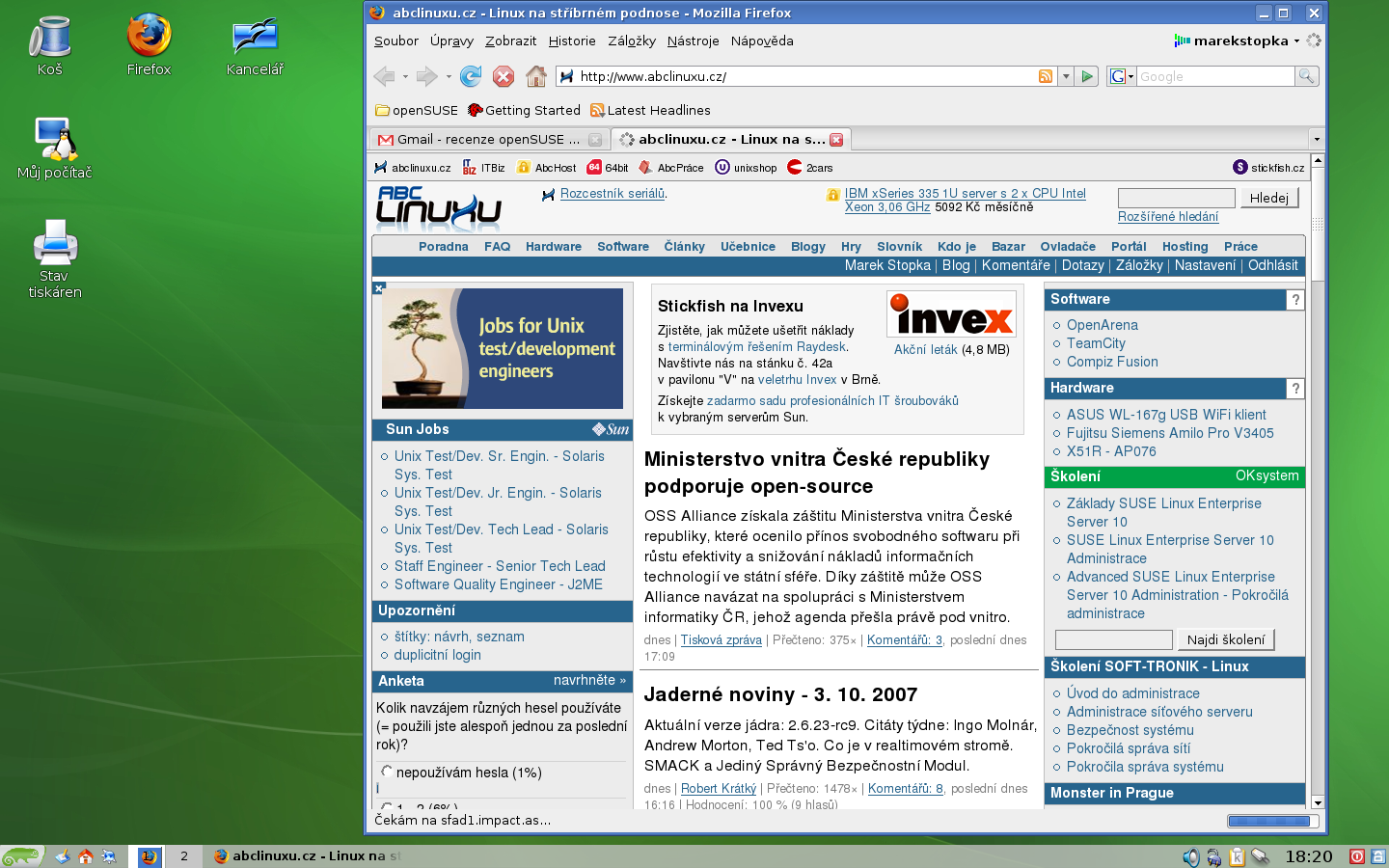Focus the site search field near Hledej
1389x868 pixels.
(x=1176, y=198)
